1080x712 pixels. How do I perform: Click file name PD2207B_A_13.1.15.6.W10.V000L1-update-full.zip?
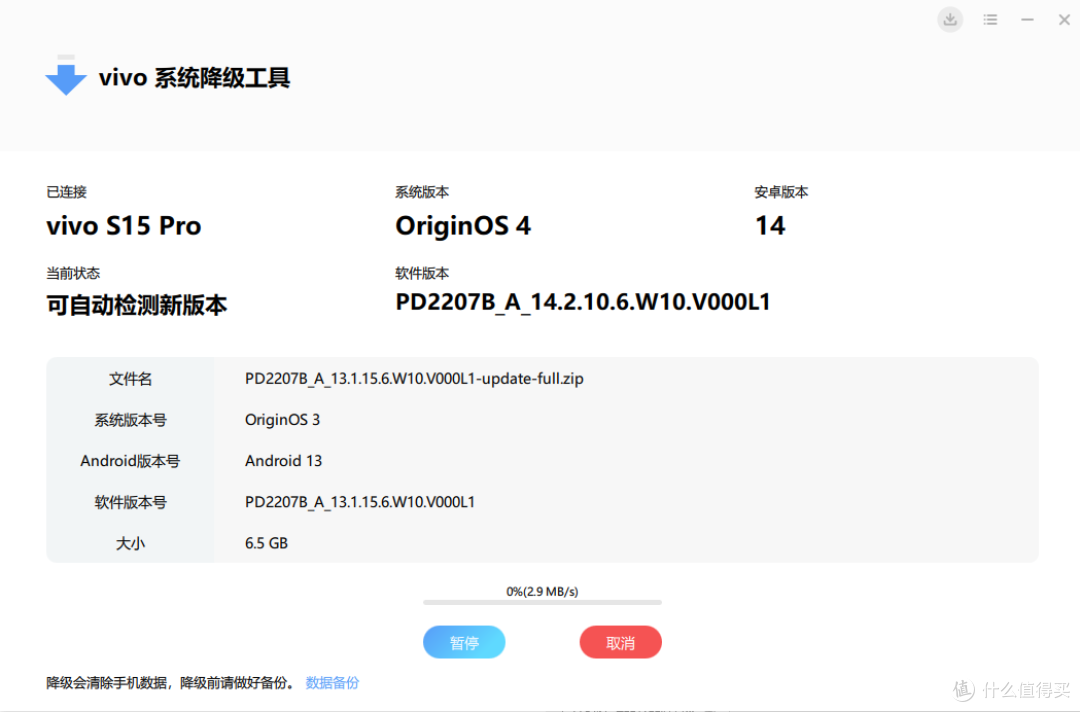click(414, 379)
